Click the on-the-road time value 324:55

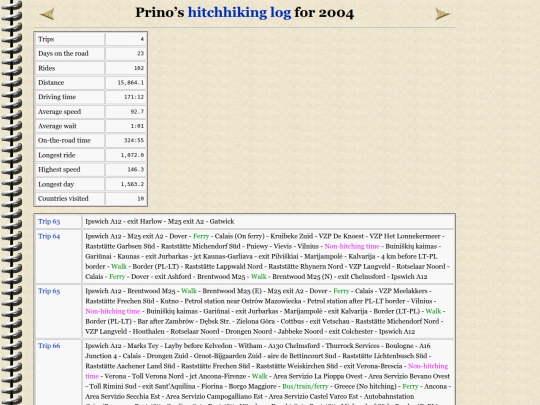coord(134,141)
